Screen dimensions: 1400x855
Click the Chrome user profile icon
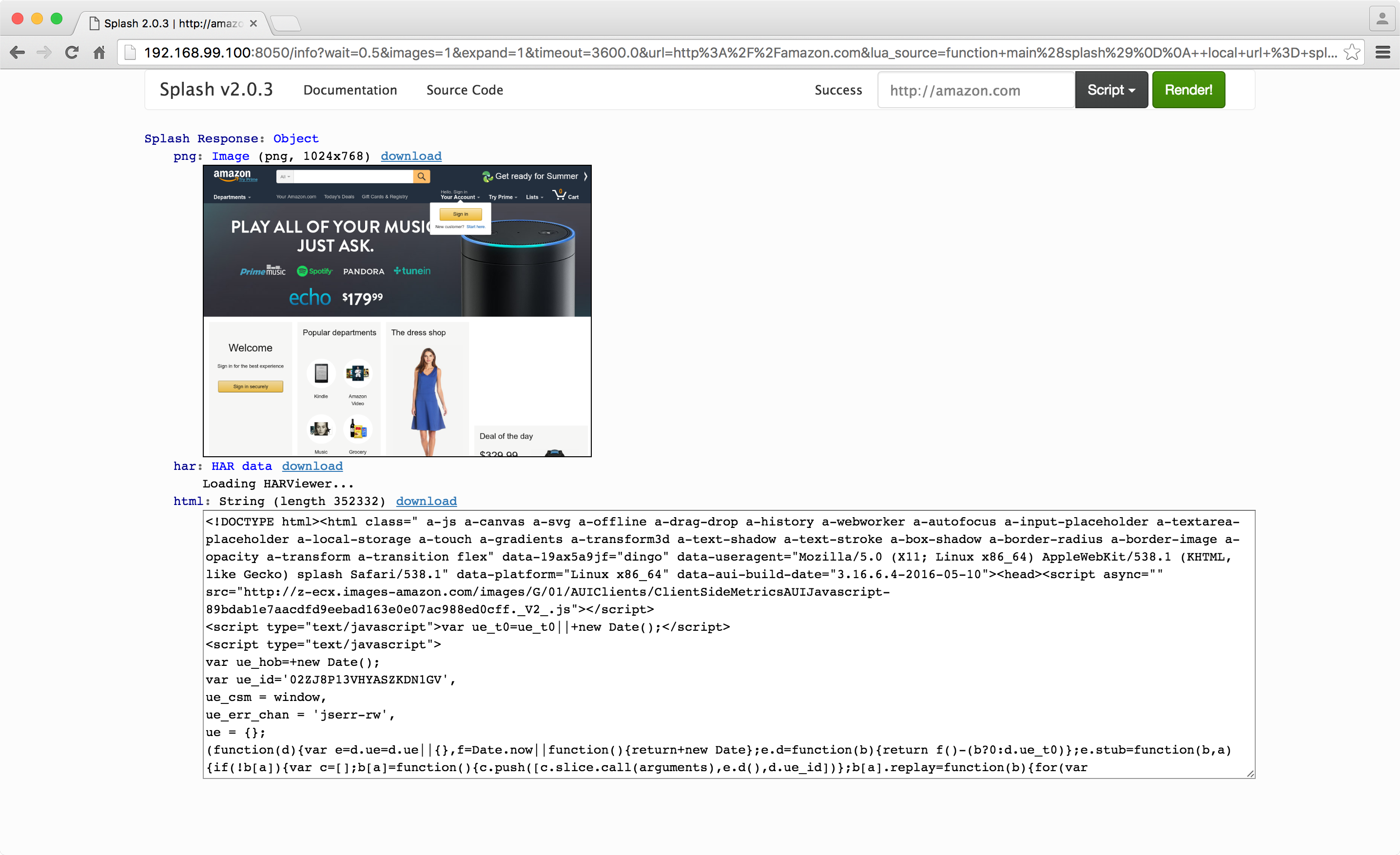pos(1382,19)
